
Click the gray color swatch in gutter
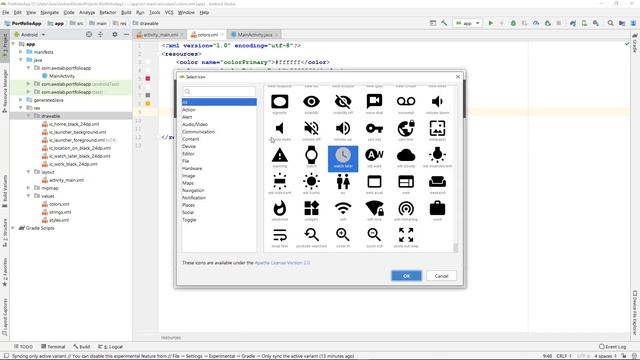(148, 95)
